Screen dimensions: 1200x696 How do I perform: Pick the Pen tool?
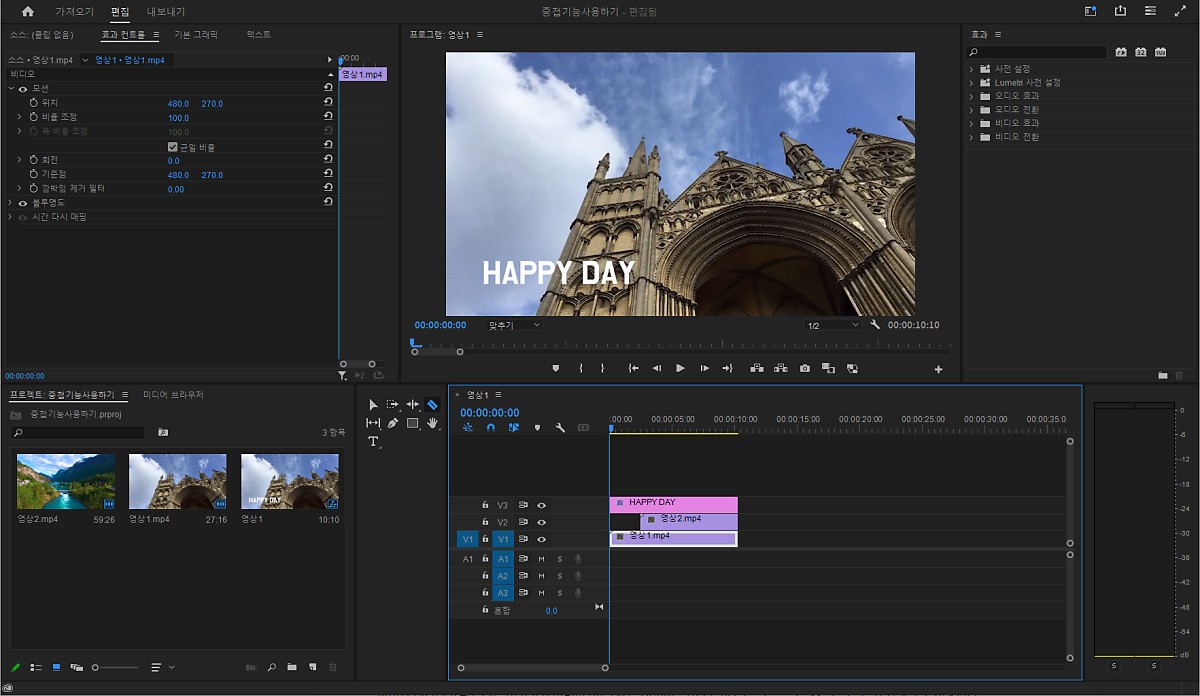coord(393,423)
